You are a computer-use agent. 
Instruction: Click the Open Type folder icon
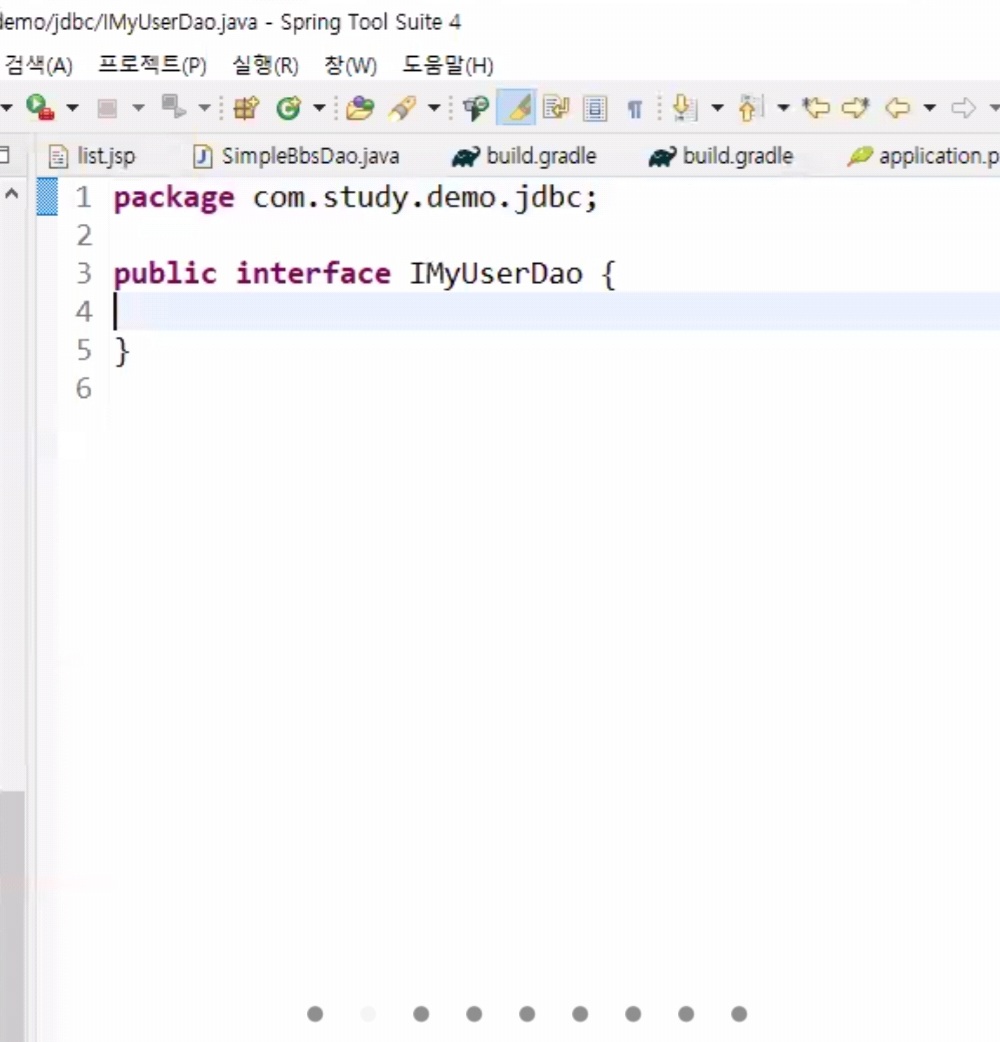pyautogui.click(x=360, y=108)
